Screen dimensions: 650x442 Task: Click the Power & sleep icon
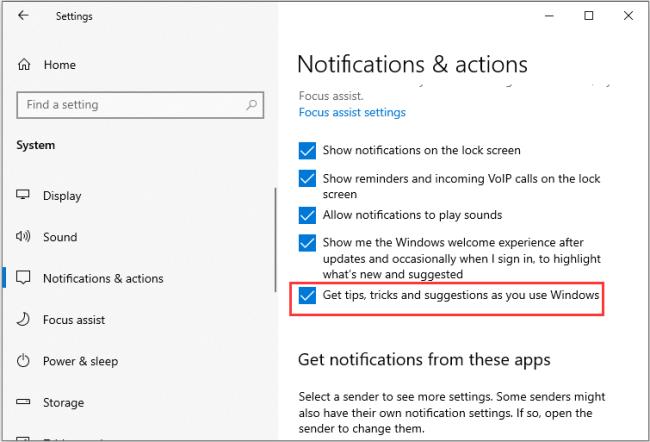pyautogui.click(x=23, y=361)
